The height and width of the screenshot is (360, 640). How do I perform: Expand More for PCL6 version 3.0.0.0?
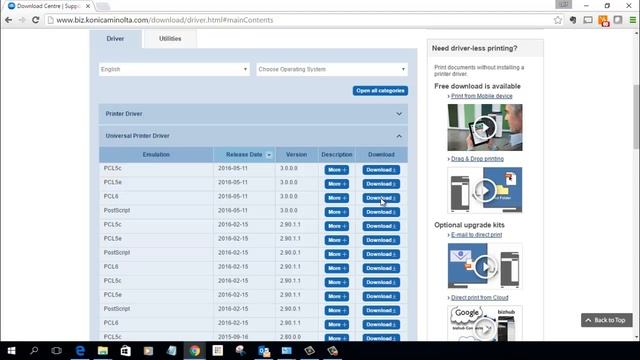point(337,198)
